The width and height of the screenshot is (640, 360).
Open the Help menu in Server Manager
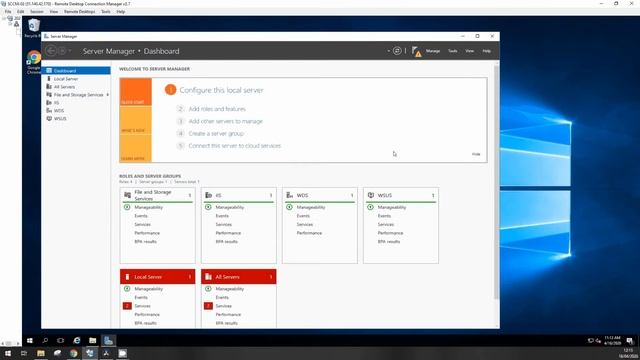[x=487, y=51]
